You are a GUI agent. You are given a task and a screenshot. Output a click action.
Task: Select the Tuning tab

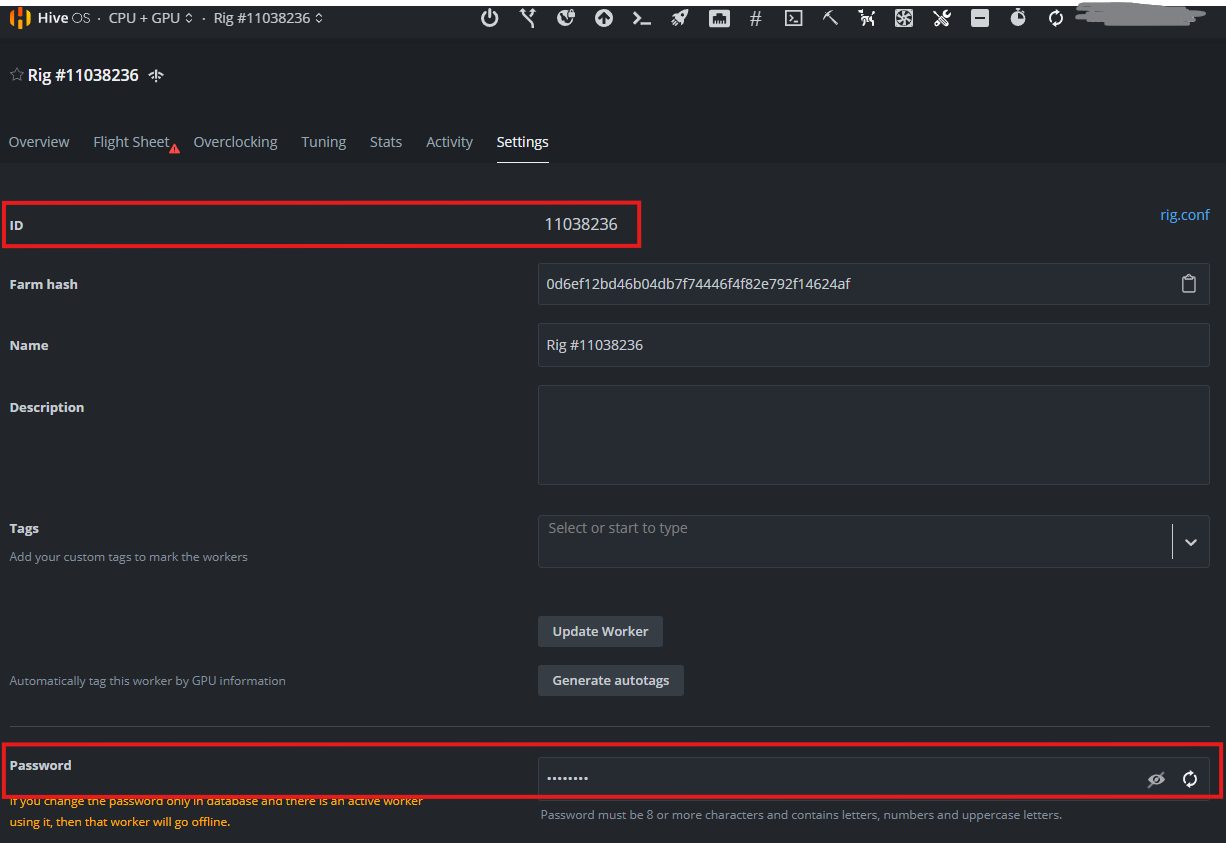tap(324, 142)
